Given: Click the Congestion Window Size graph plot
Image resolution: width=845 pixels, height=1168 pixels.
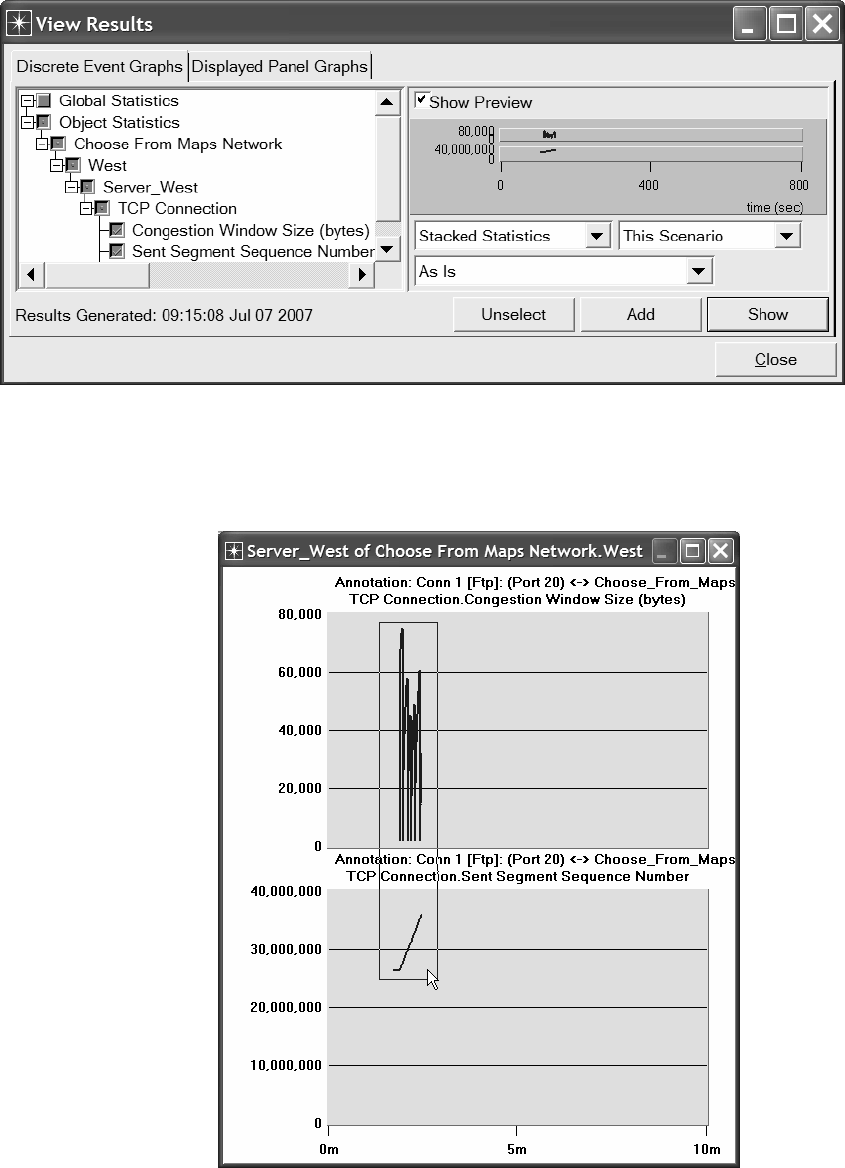Looking at the screenshot, I should coord(517,730).
